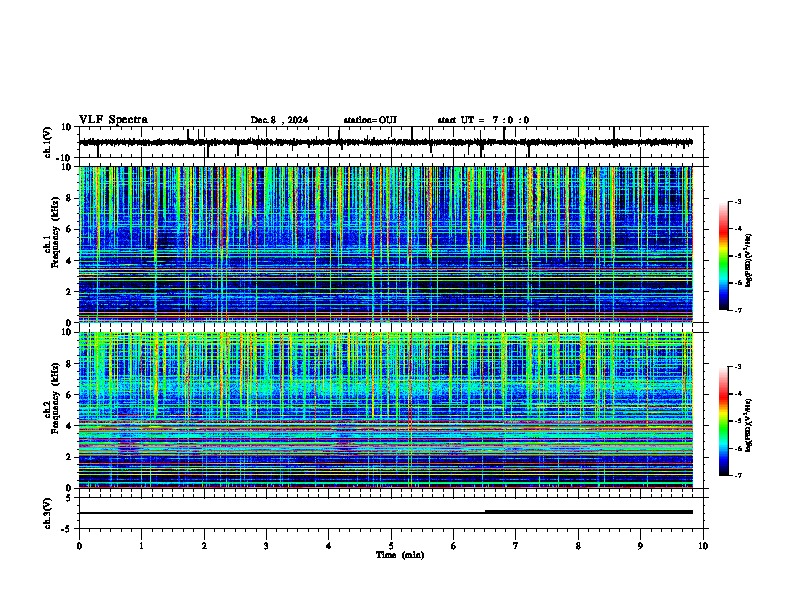Click time axis tick label "0"

point(79,546)
